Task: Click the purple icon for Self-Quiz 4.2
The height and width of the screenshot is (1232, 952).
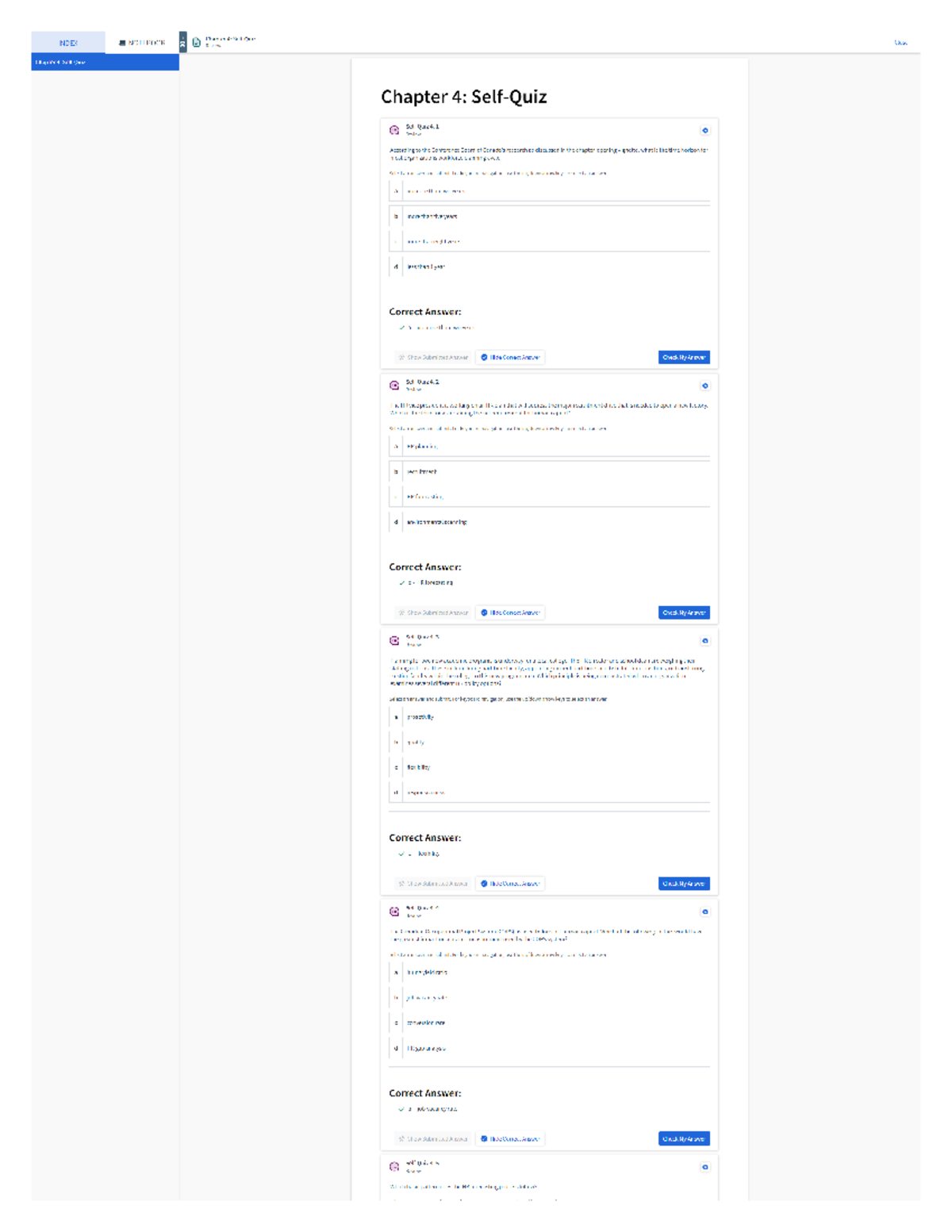Action: [394, 386]
